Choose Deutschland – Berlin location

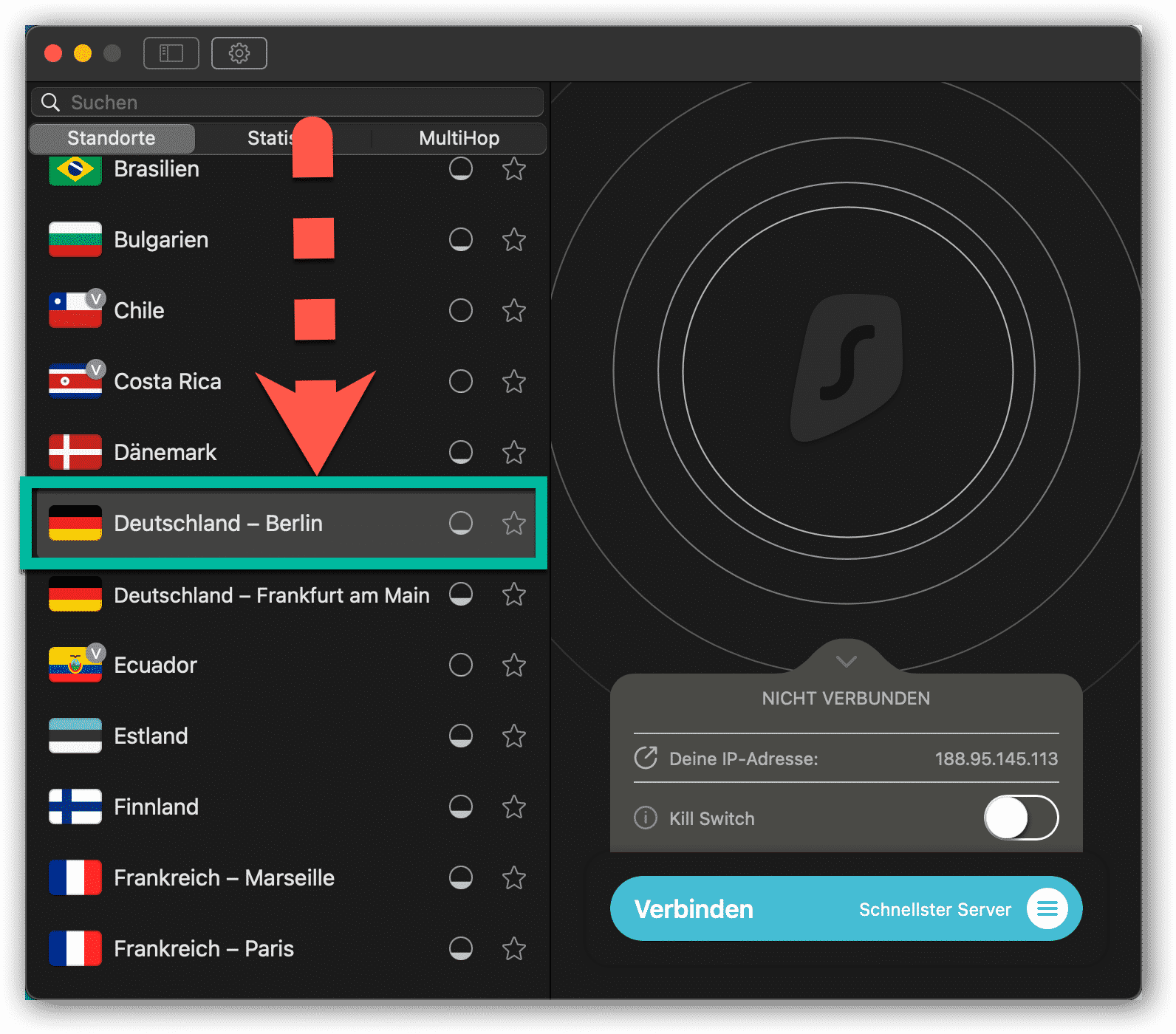click(287, 524)
